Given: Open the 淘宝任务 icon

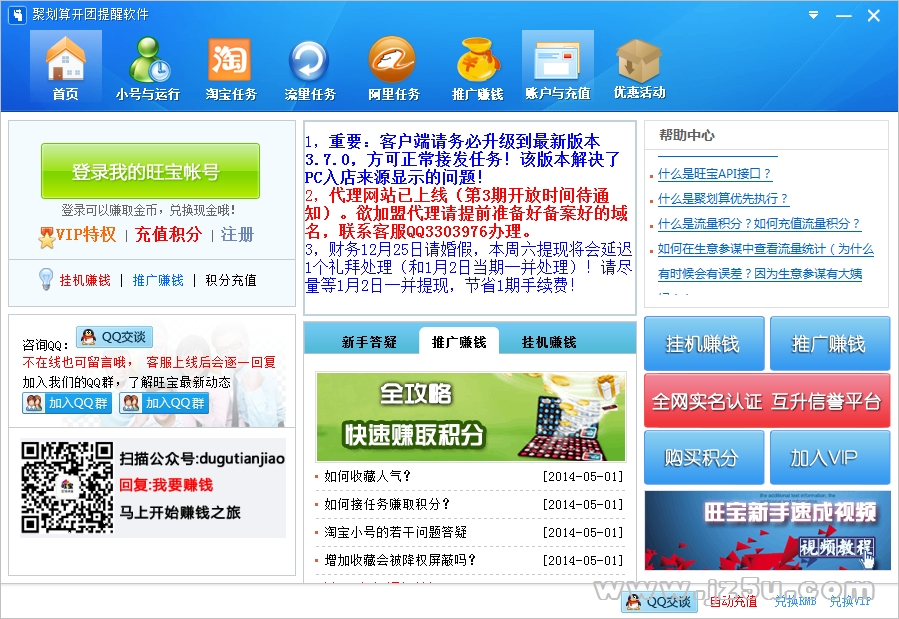Looking at the screenshot, I should pyautogui.click(x=230, y=69).
